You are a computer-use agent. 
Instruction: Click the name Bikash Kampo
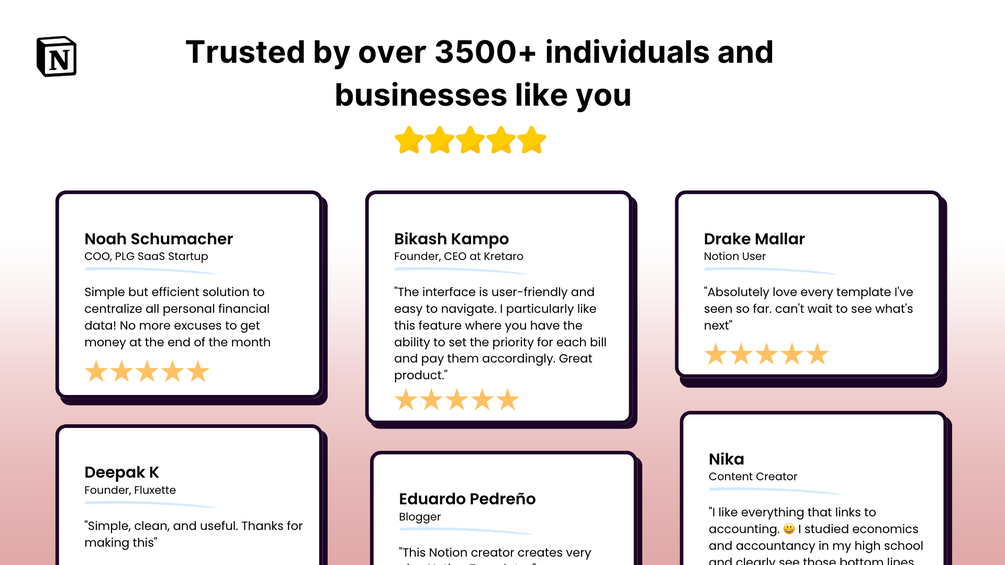point(451,239)
